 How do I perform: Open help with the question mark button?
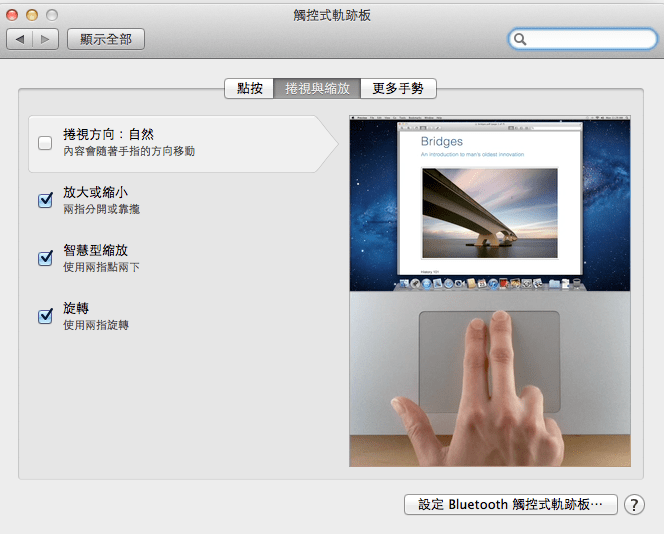[634, 505]
